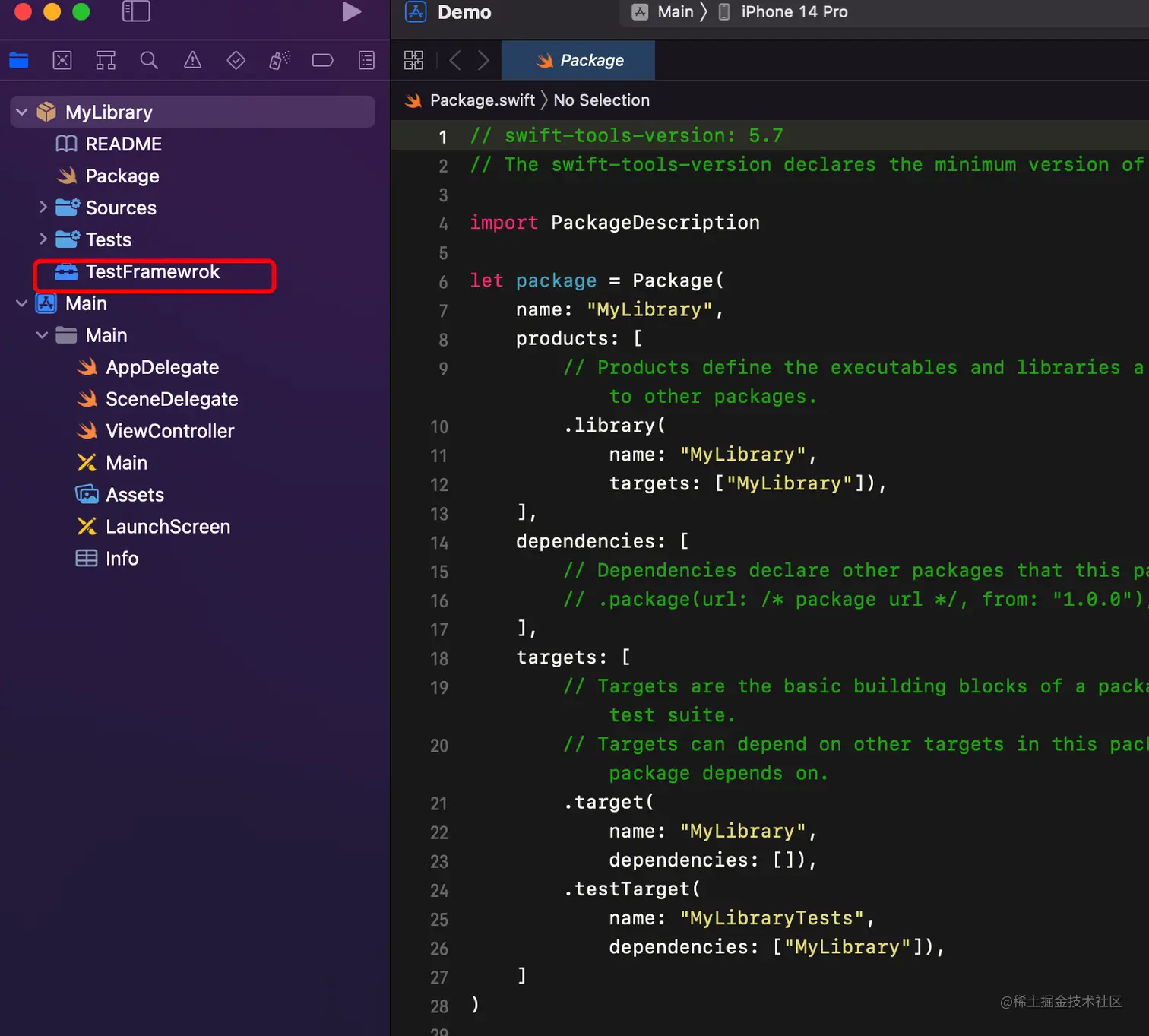Select the TestFramewrok framework item

click(153, 271)
